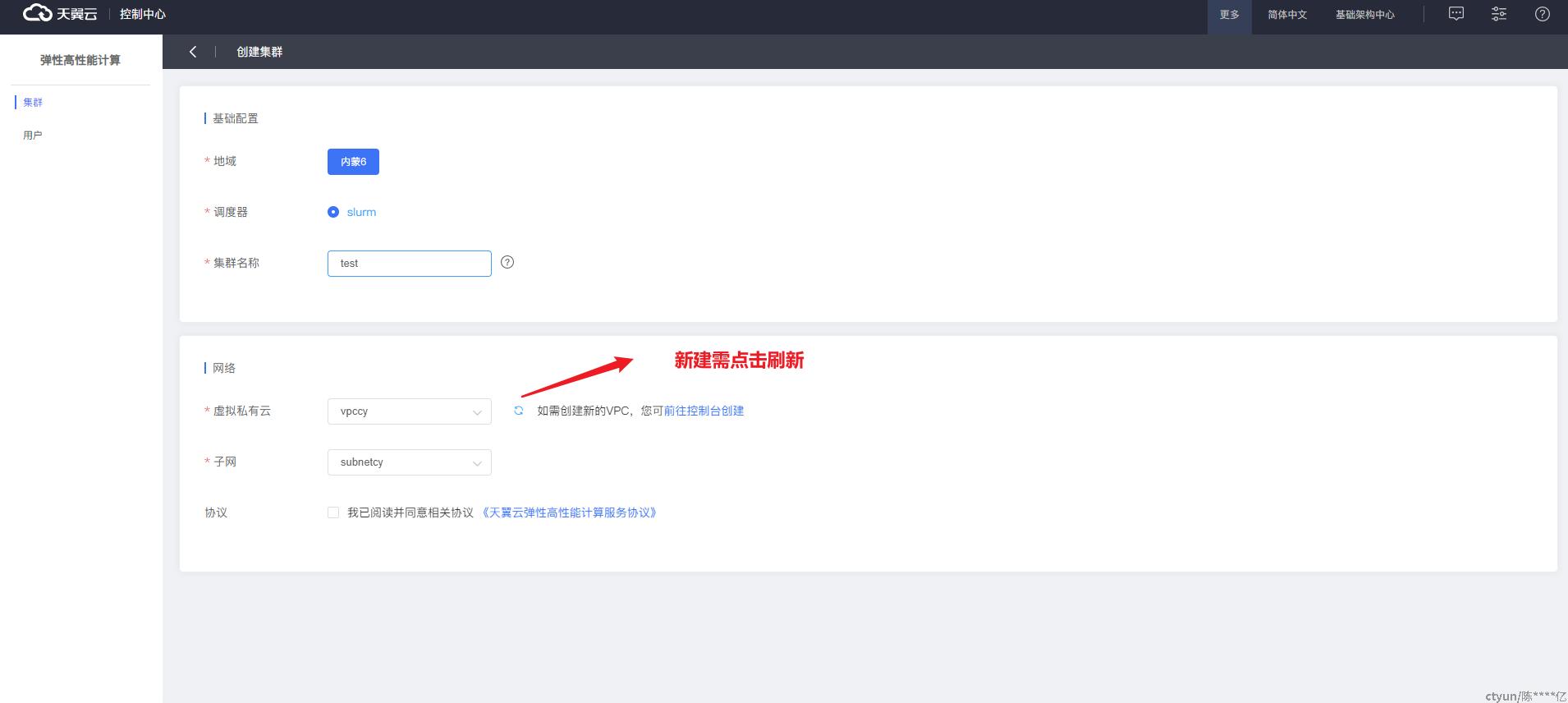The image size is (1568, 703).
Task: Click the refresh icon beside VPC dropdown
Action: (519, 411)
